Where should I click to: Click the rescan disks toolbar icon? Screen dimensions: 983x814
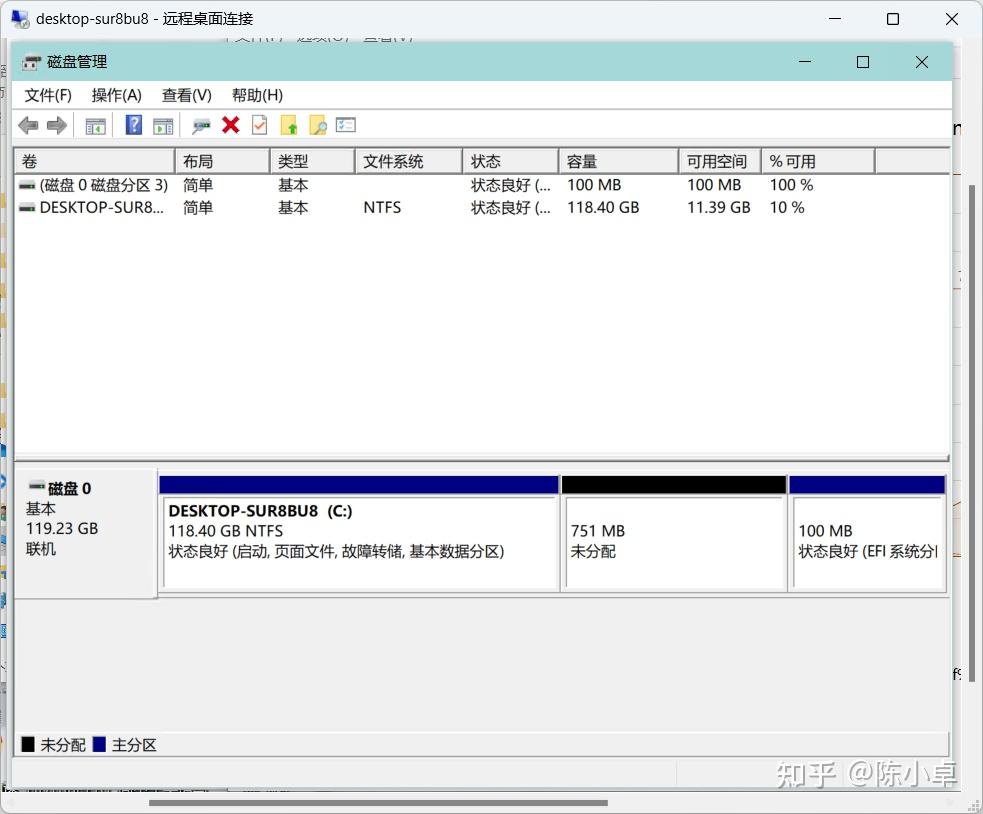point(200,124)
